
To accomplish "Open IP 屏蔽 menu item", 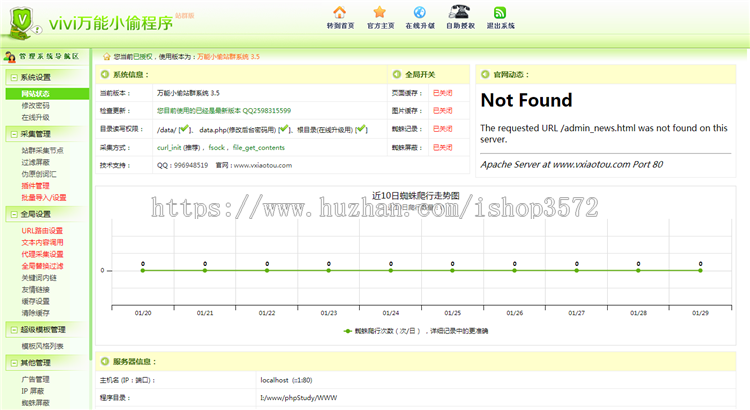I will click(35, 391).
